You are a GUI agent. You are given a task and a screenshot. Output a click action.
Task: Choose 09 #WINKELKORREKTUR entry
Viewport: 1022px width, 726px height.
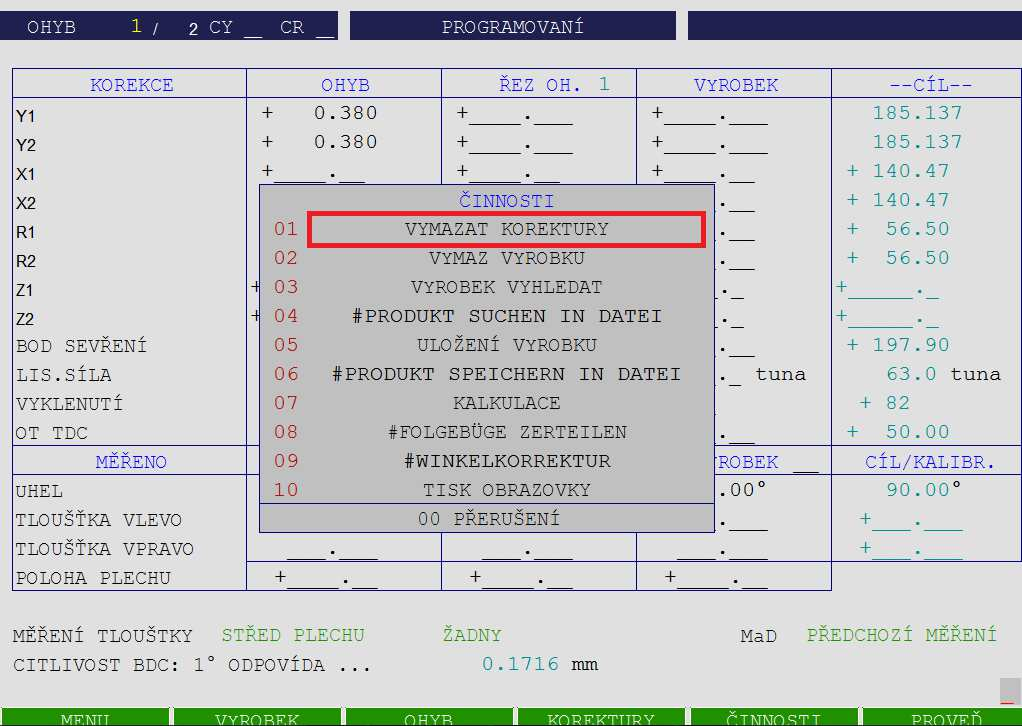(506, 461)
